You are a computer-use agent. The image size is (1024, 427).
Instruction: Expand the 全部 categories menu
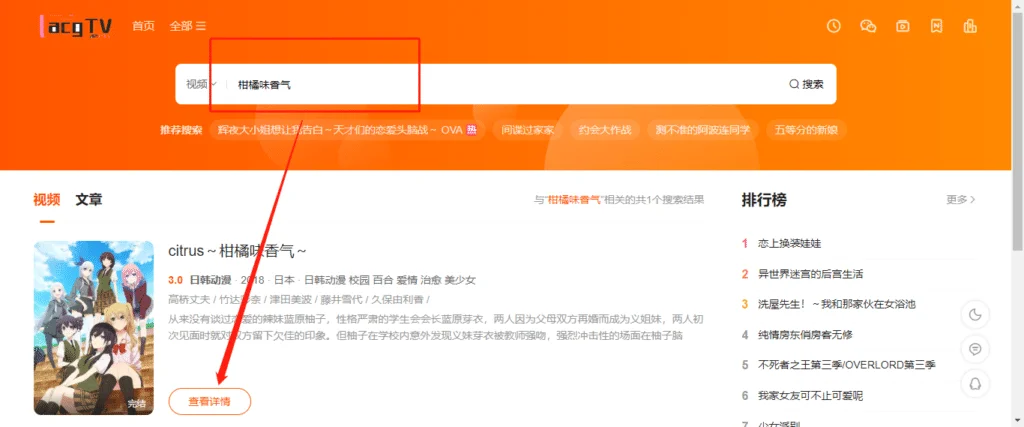(x=187, y=26)
